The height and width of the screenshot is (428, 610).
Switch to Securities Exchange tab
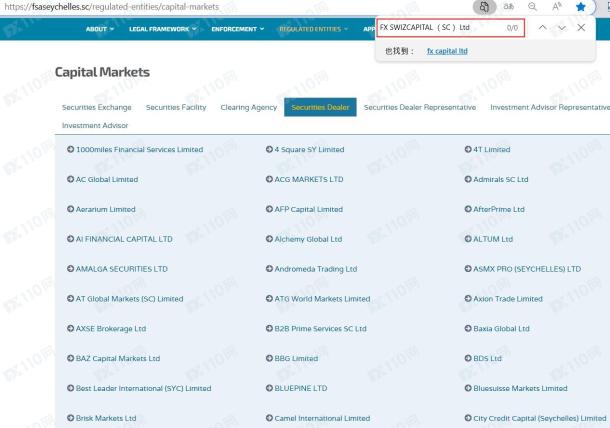point(96,107)
